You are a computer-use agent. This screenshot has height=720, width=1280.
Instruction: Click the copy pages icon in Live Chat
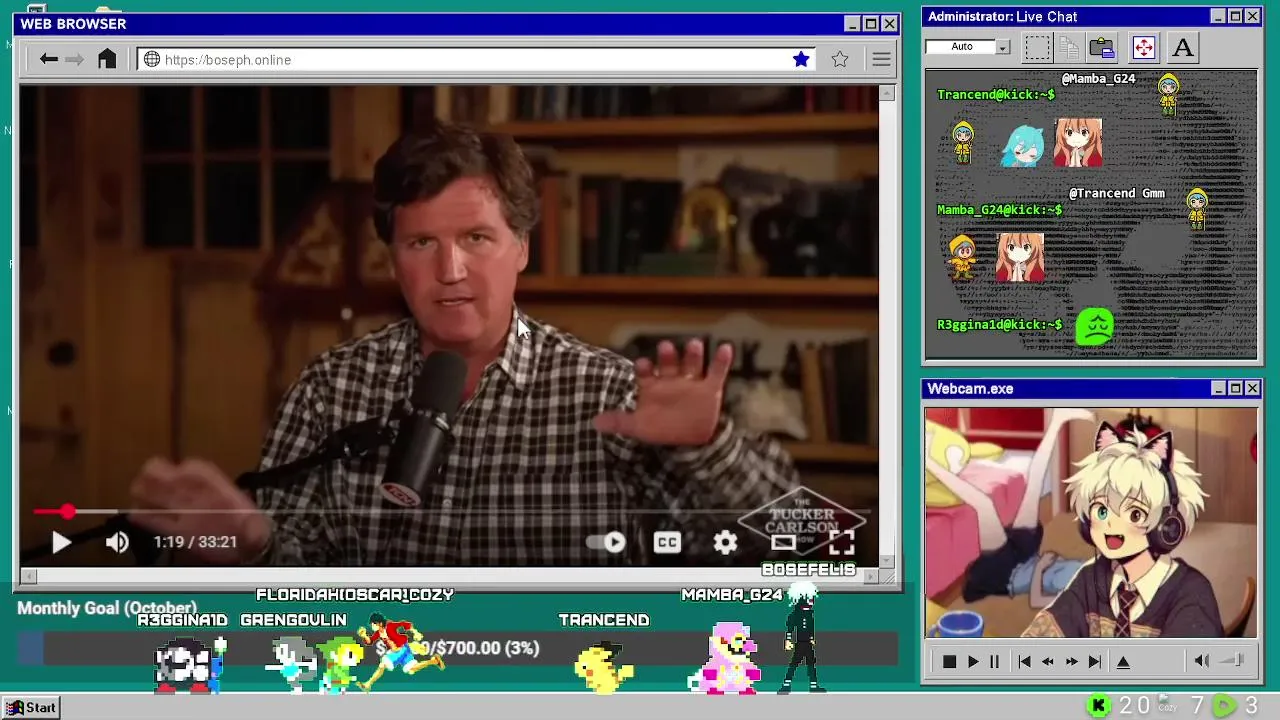1069,47
